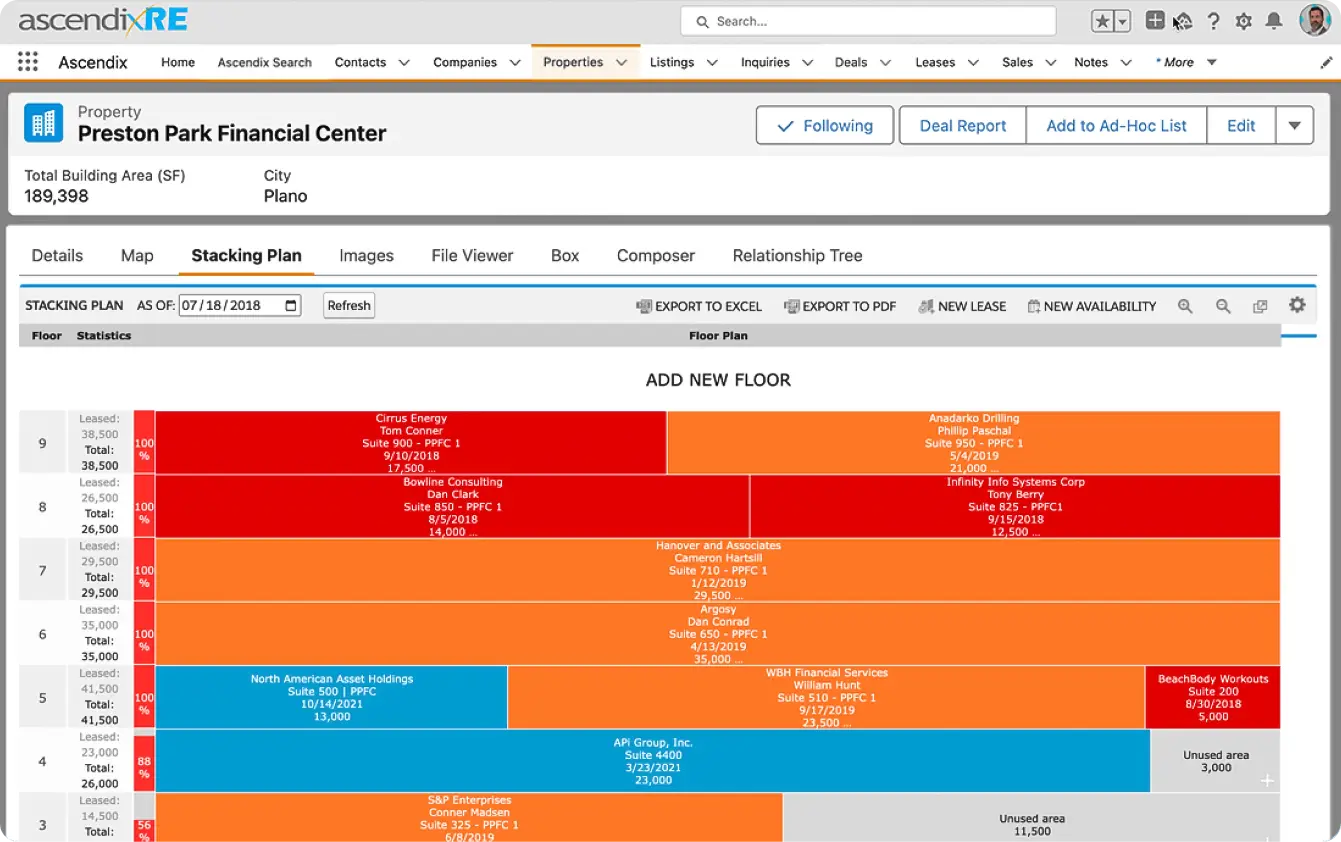Switch to the Images tab
This screenshot has width=1341, height=842.
[x=366, y=255]
